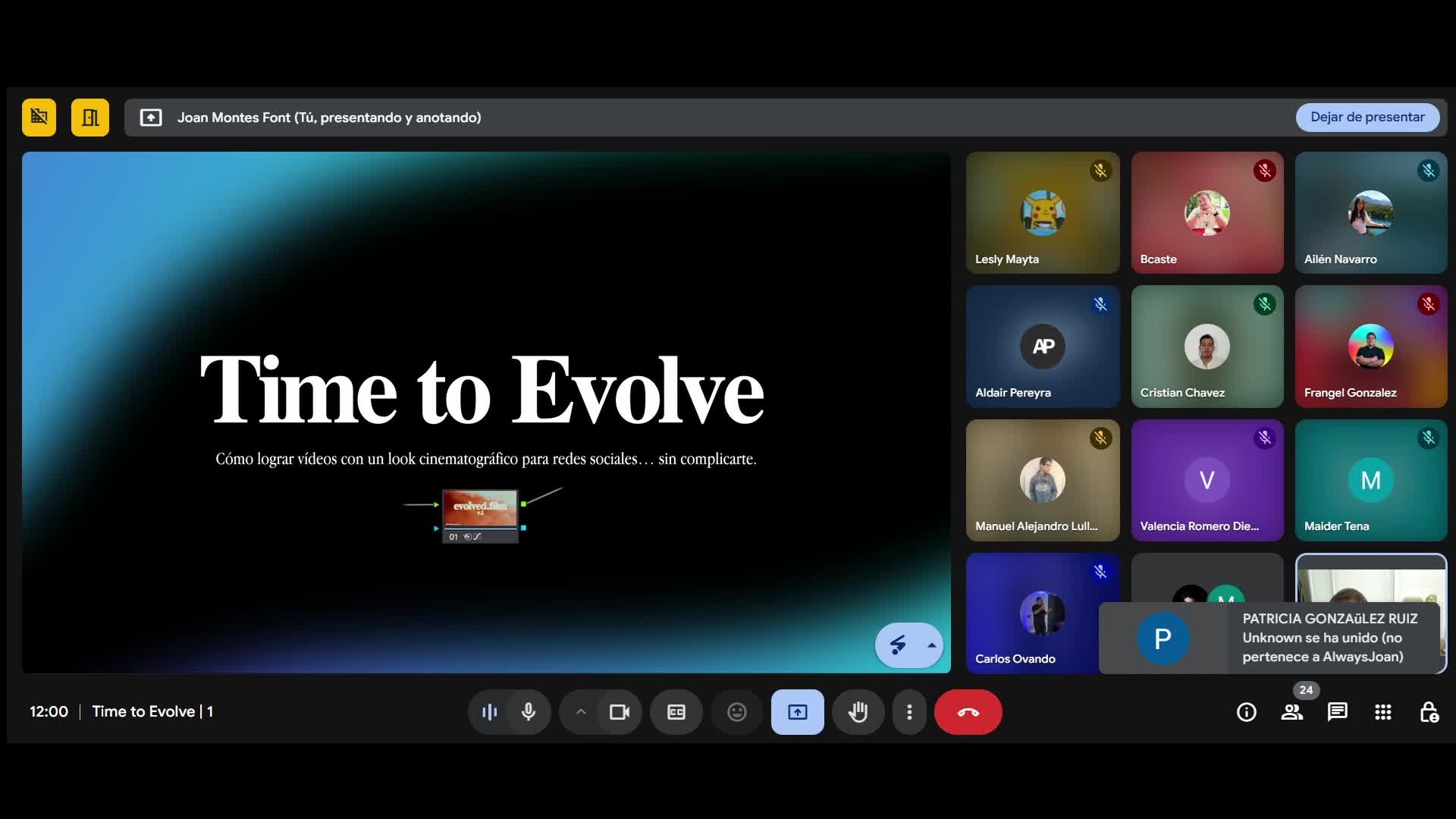The image size is (1456, 819).
Task: Expand camera settings chevron arrow
Action: (581, 712)
